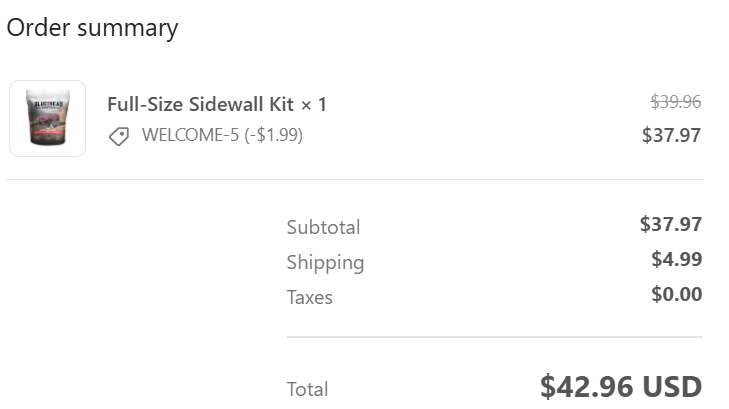The height and width of the screenshot is (409, 729).
Task: Click the item's discounted price under $39.96
Action: click(x=671, y=134)
